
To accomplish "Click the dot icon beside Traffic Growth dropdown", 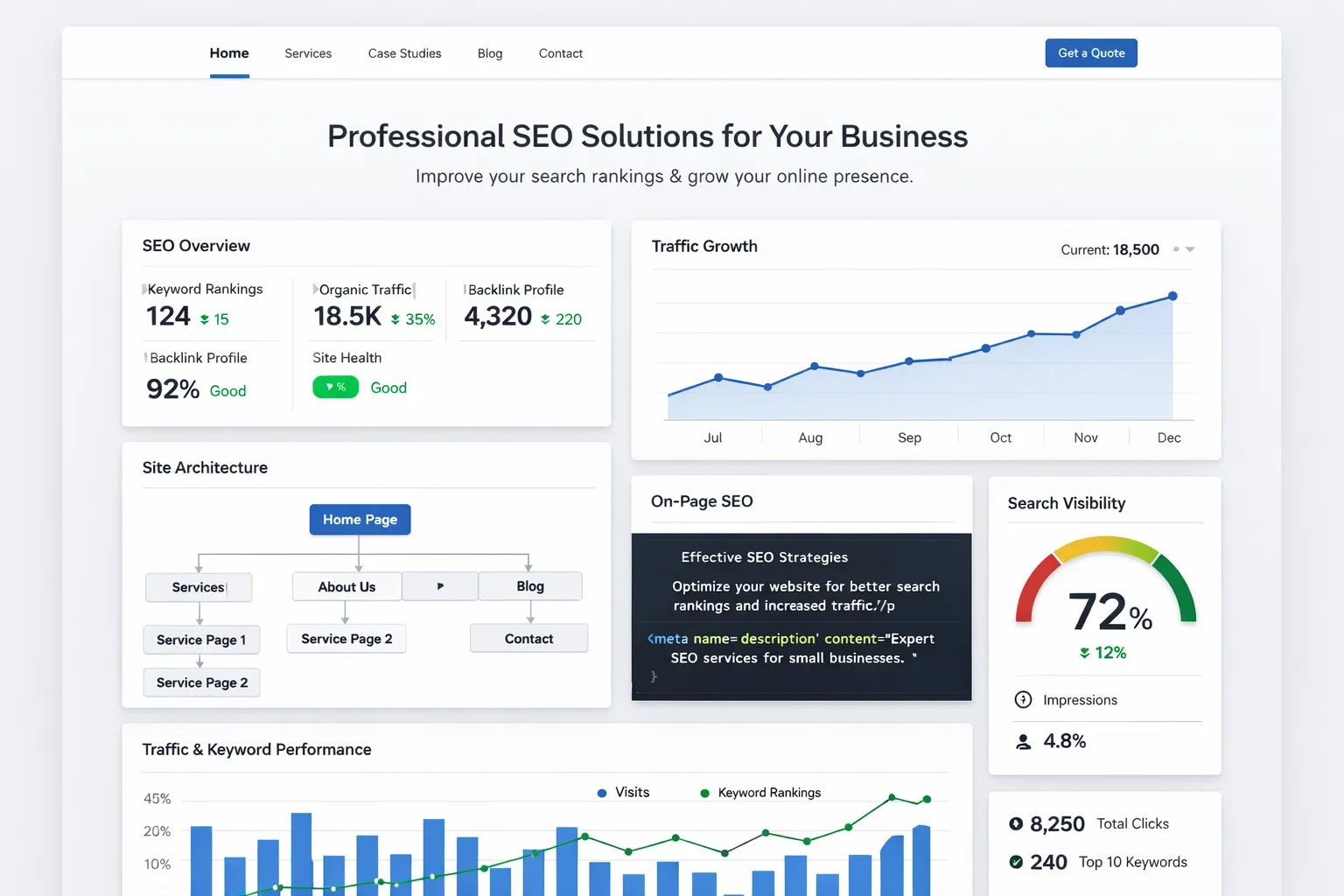I will coord(1177,249).
